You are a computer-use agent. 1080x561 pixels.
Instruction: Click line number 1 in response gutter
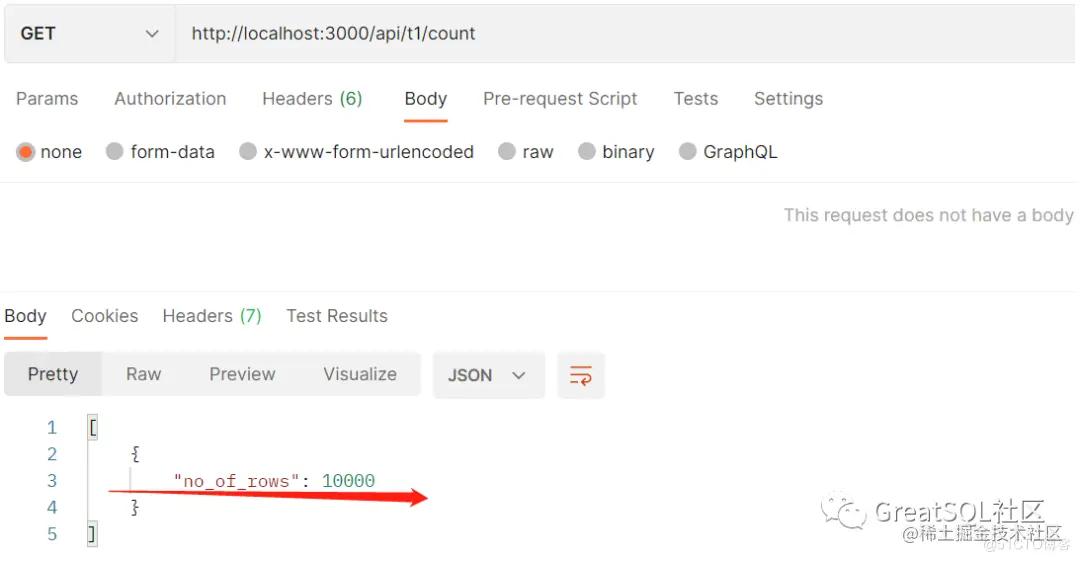coord(52,428)
